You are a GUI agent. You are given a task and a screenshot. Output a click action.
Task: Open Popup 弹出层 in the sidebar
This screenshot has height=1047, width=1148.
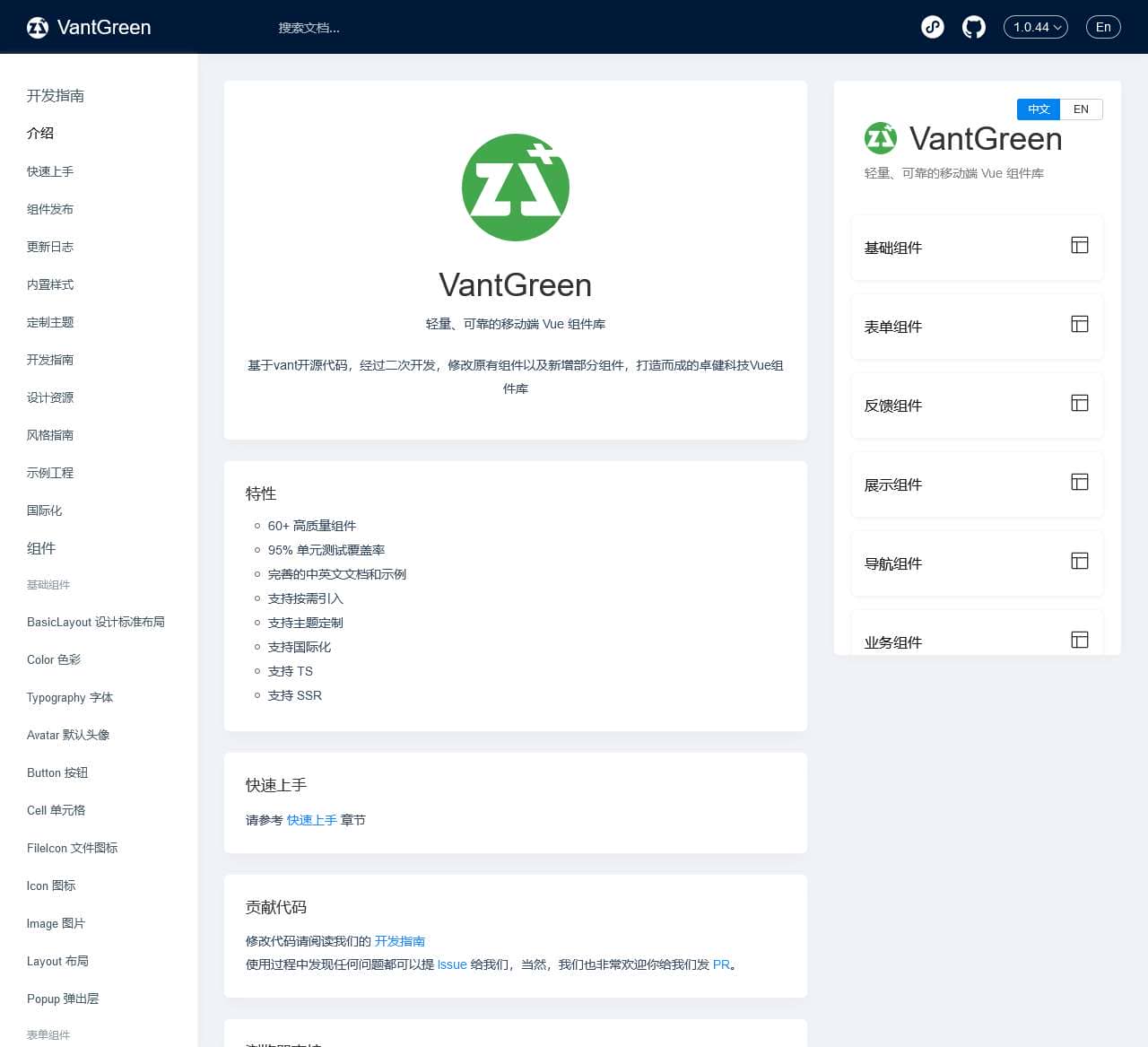[x=63, y=999]
